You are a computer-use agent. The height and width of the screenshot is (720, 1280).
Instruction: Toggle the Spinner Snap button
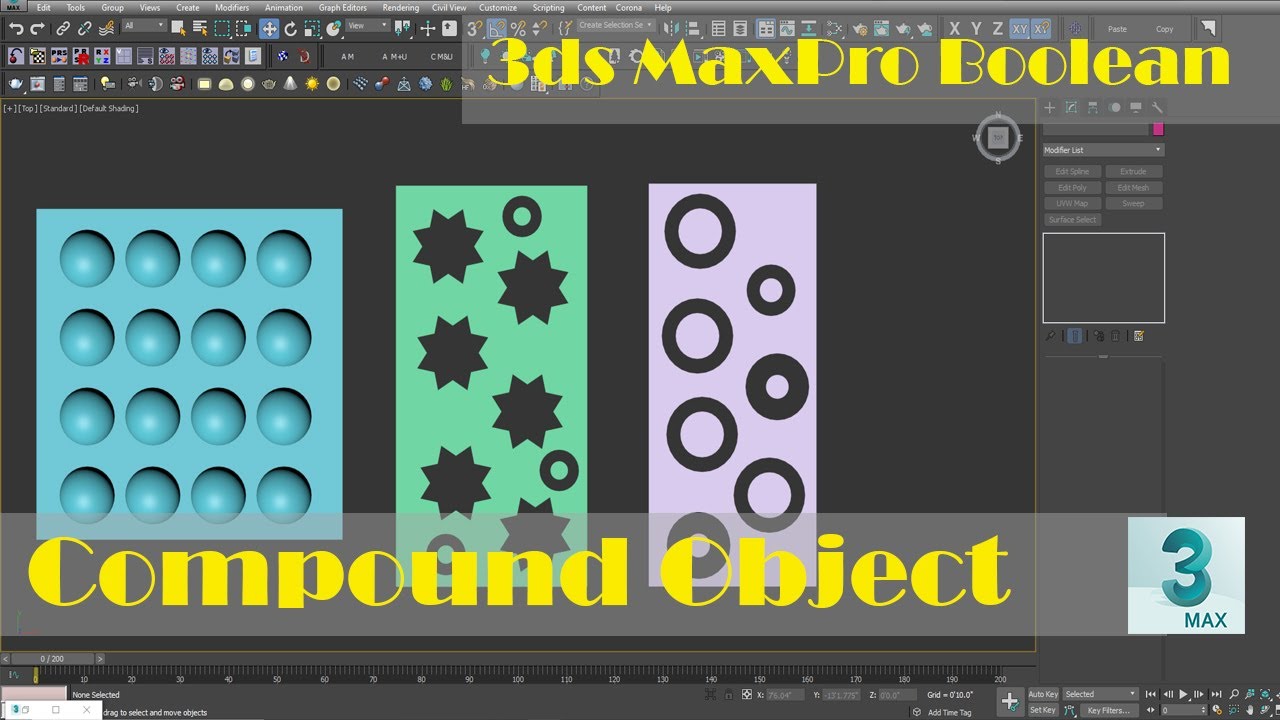[x=539, y=29]
